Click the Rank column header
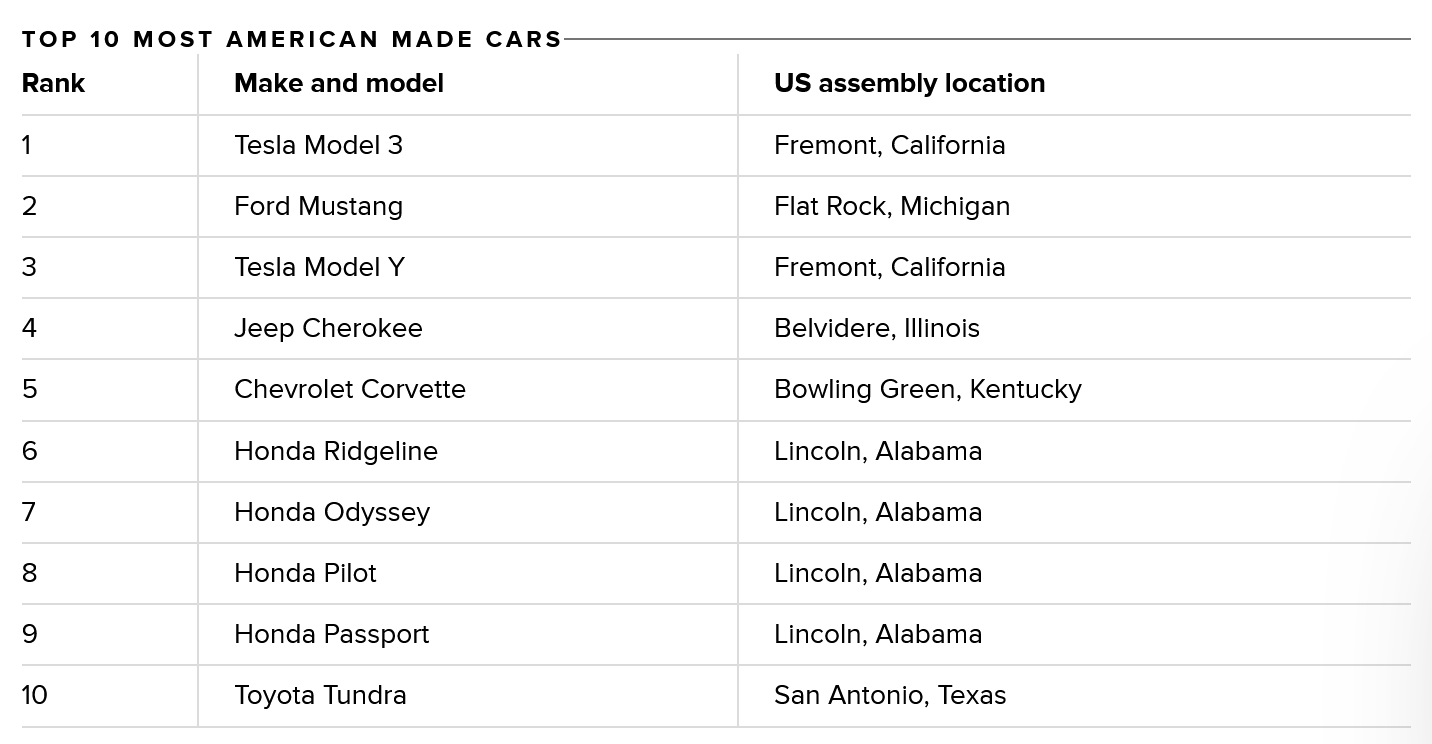The width and height of the screenshot is (1432, 744). coord(53,83)
